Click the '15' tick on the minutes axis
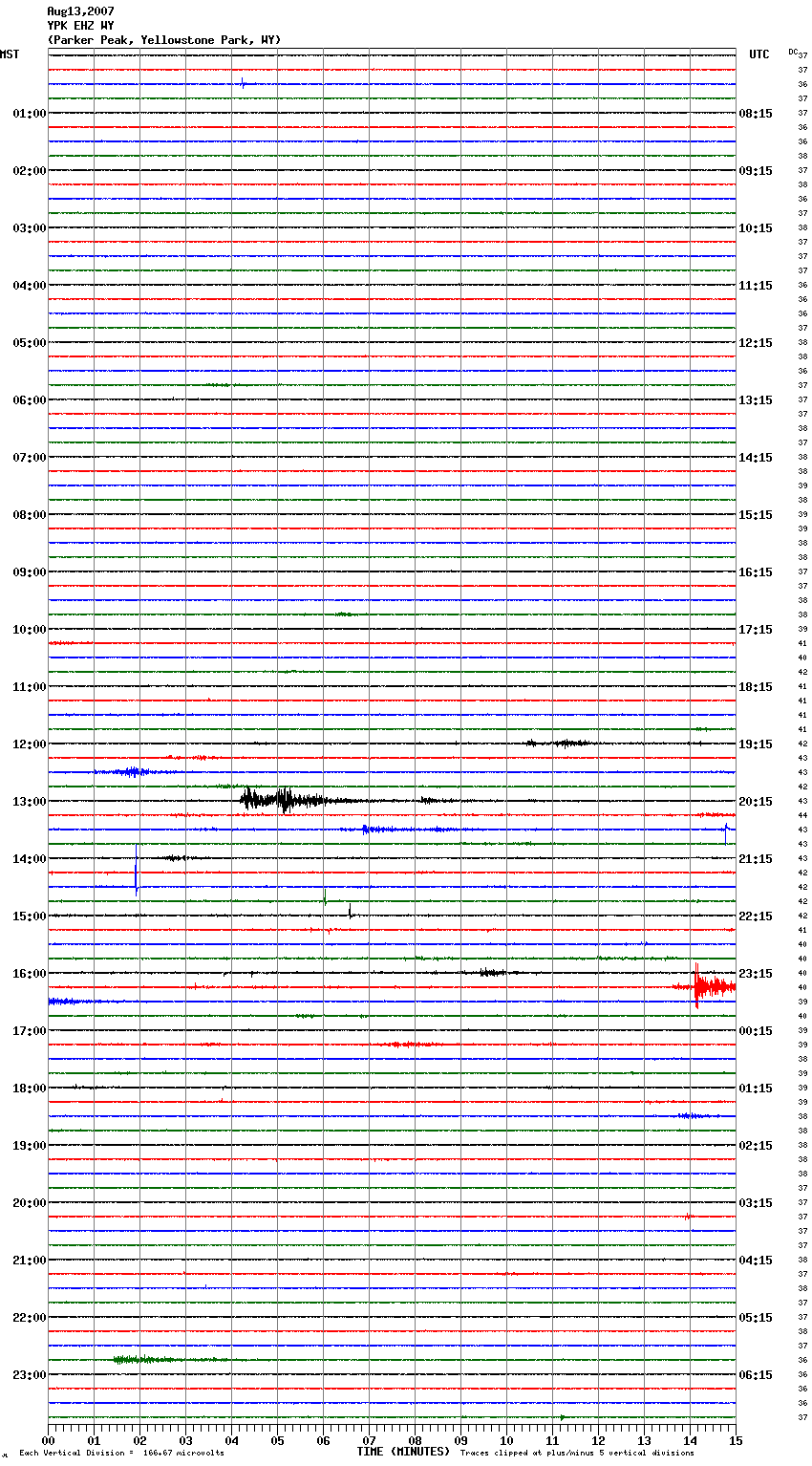Viewport: 812px width, 1466px height. [736, 1440]
